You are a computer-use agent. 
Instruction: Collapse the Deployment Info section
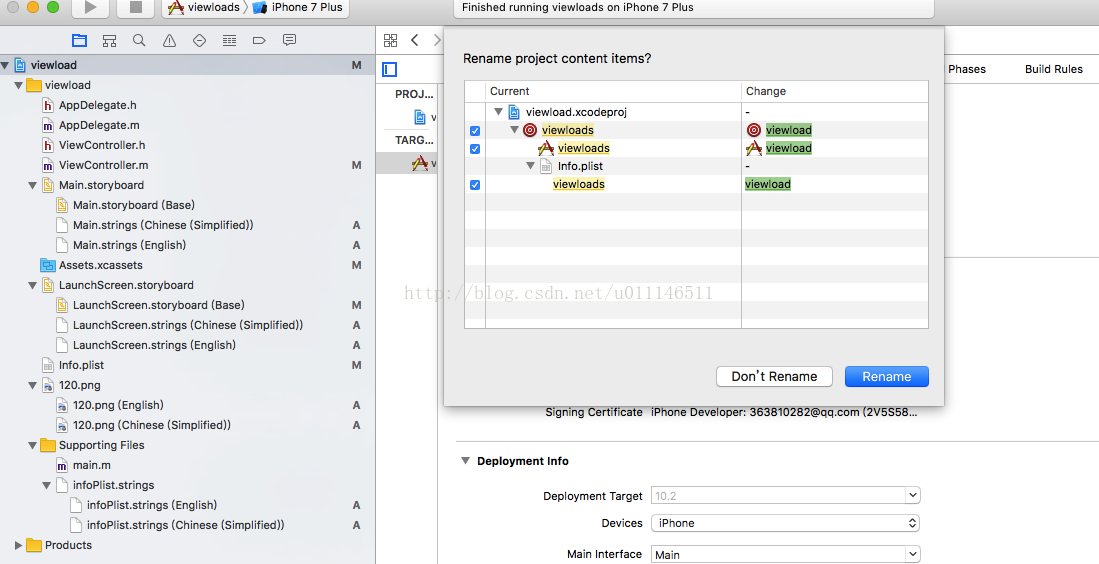(465, 461)
